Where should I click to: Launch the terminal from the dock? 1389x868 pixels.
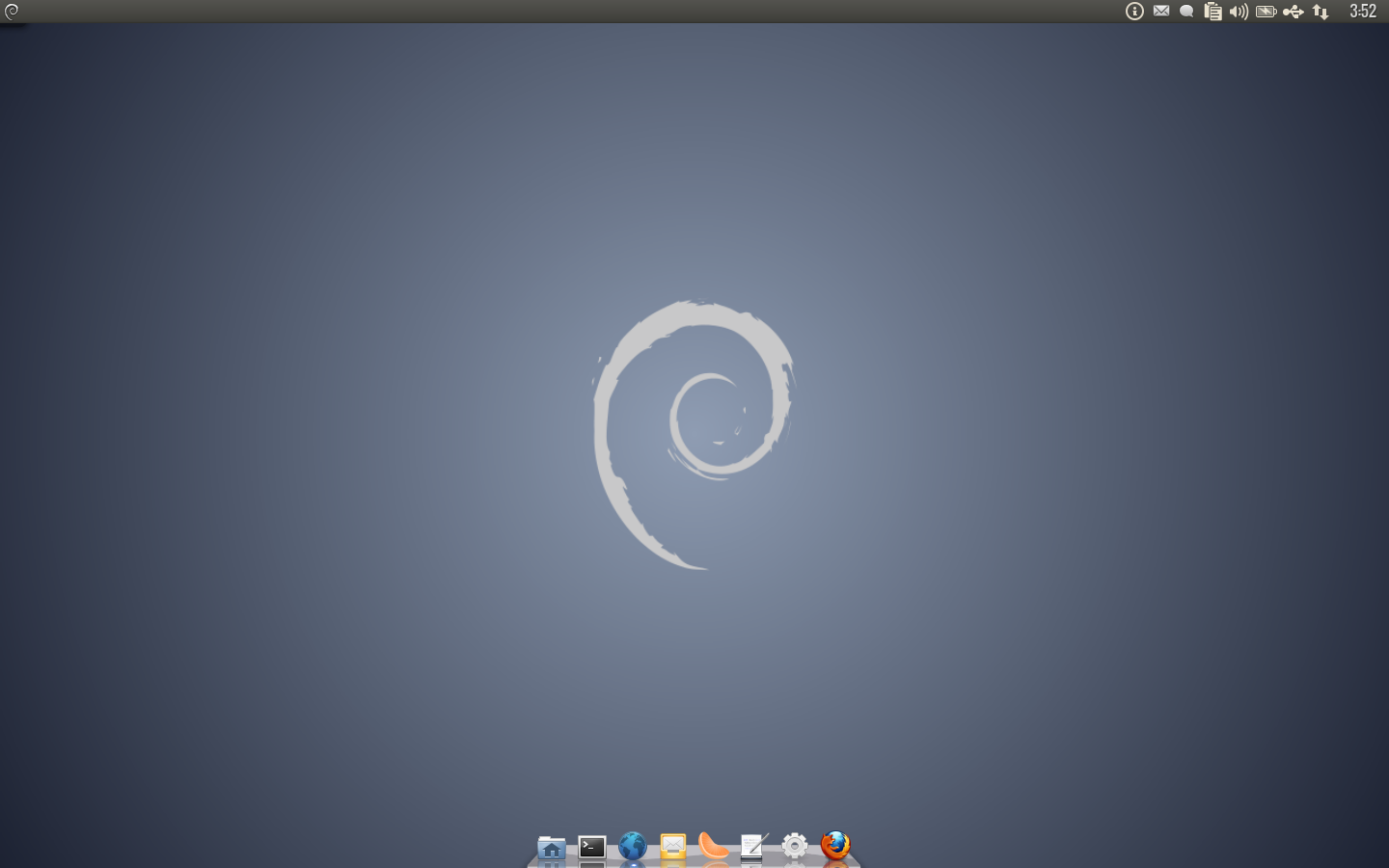tap(592, 847)
